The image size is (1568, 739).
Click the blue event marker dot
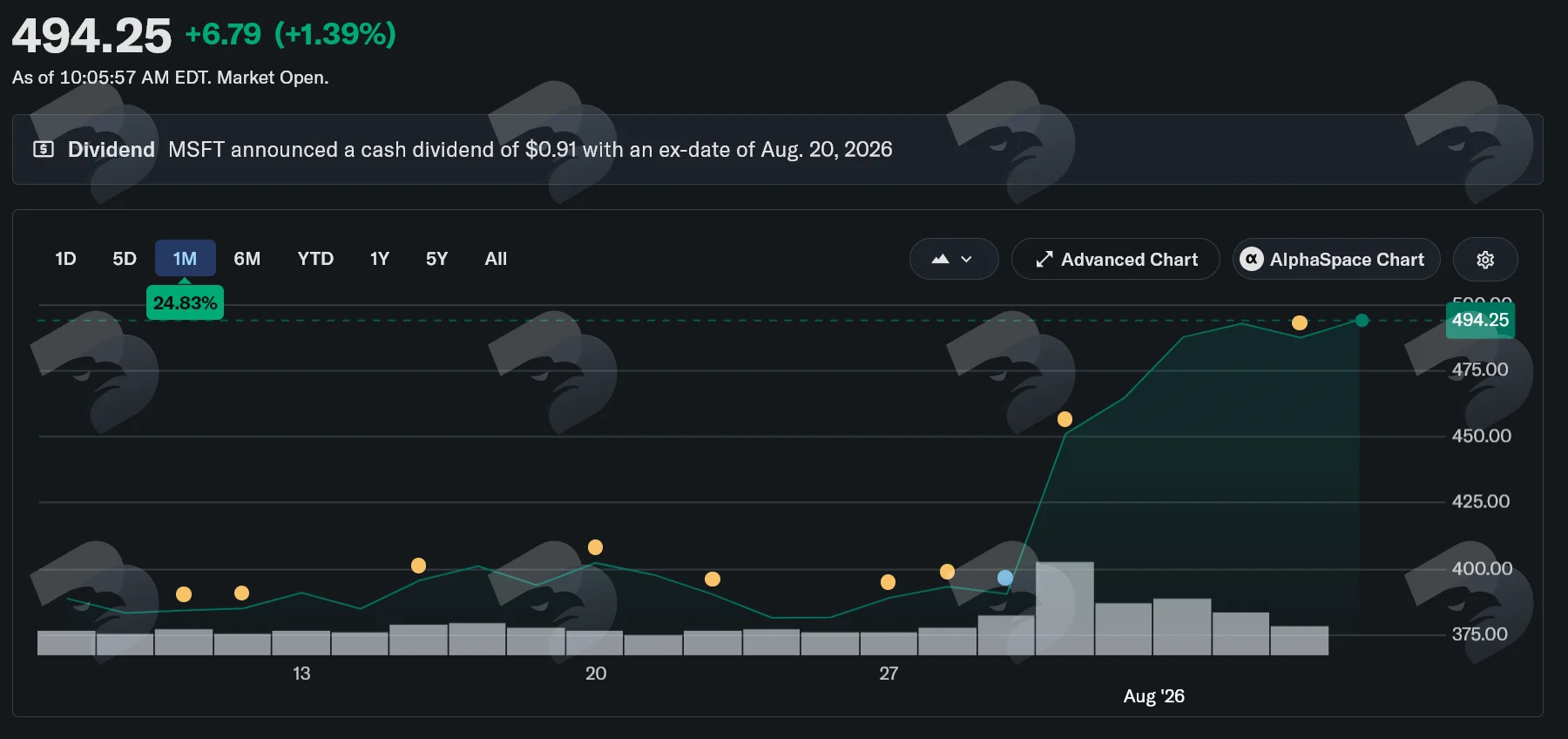(x=1005, y=578)
